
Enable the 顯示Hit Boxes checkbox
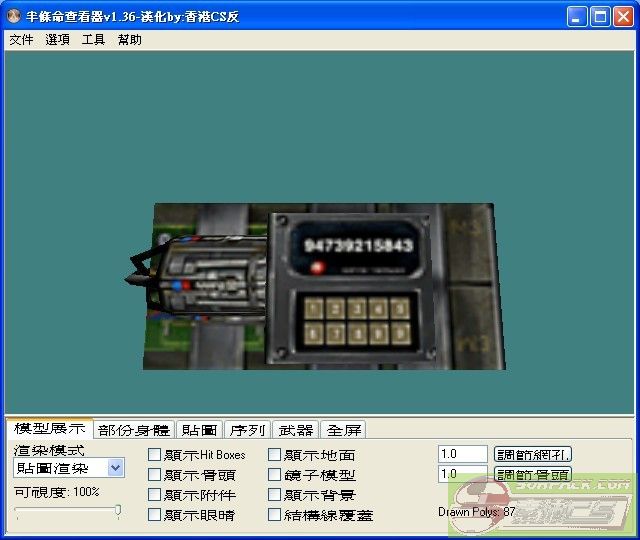pos(155,455)
